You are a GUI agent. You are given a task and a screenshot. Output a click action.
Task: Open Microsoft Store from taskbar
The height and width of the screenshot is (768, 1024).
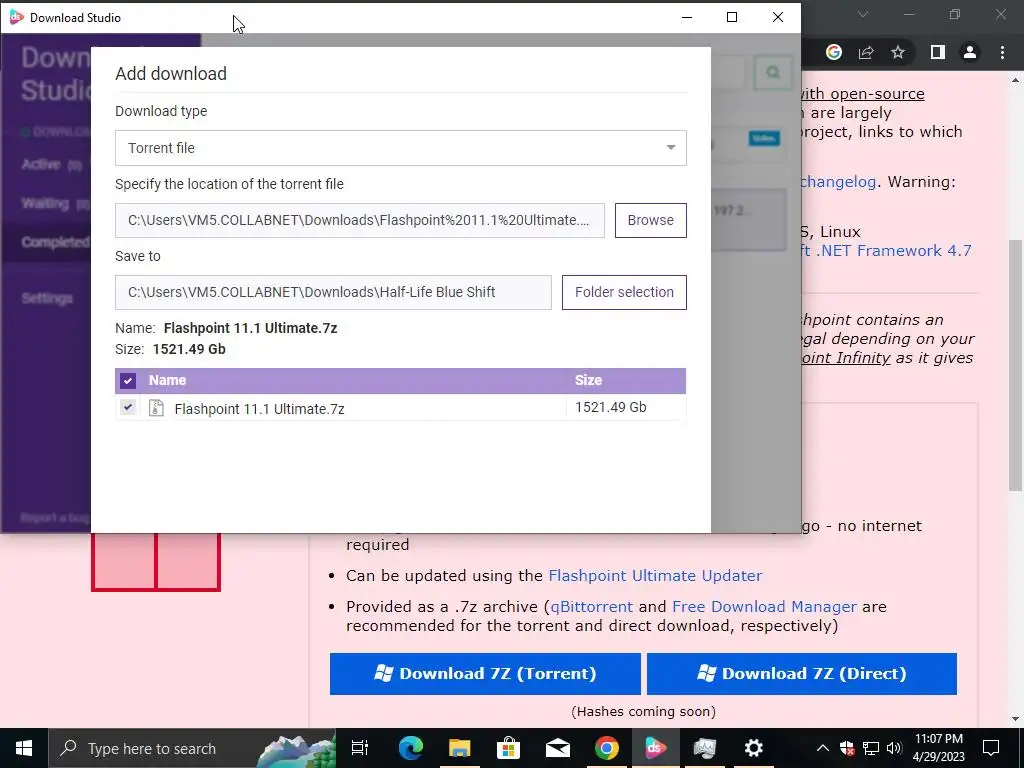pos(508,748)
